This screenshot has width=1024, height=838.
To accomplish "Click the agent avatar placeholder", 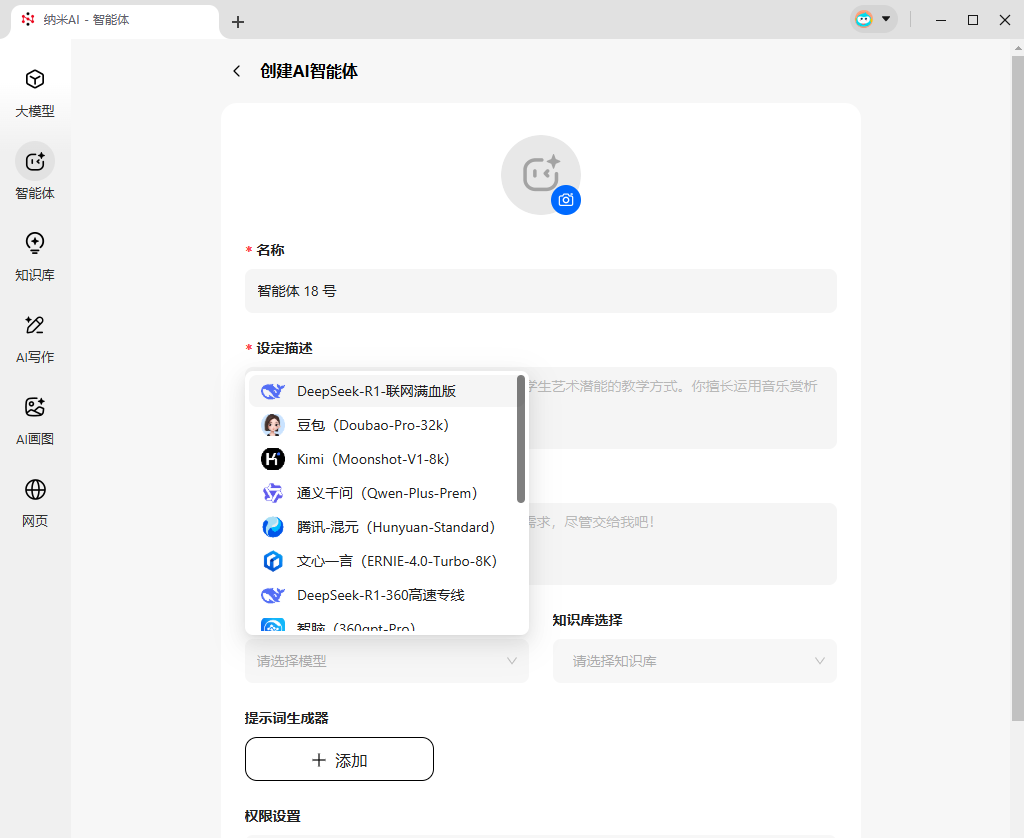I will (x=540, y=174).
